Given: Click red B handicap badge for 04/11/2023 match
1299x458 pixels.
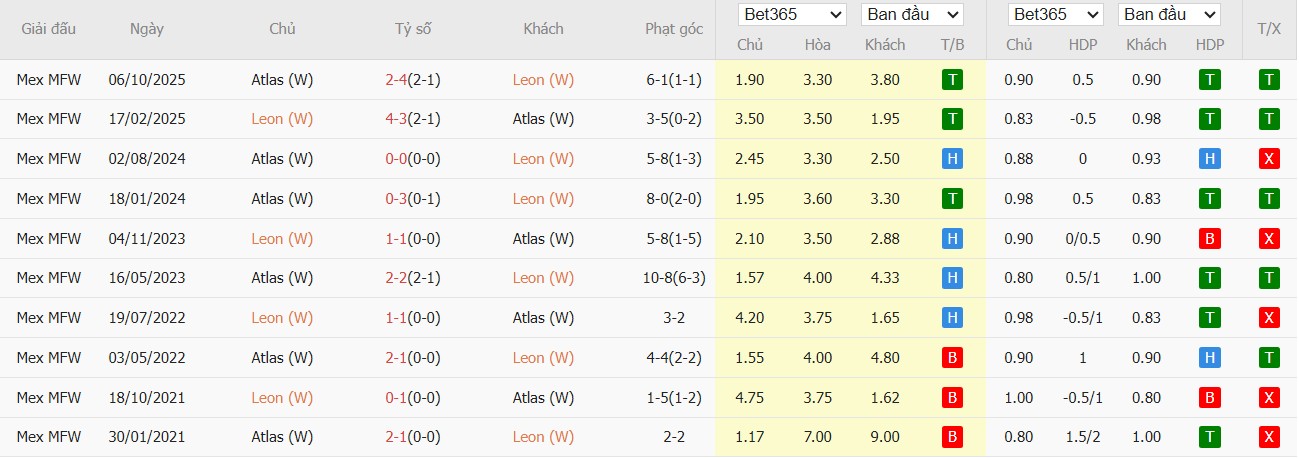Looking at the screenshot, I should point(1210,239).
